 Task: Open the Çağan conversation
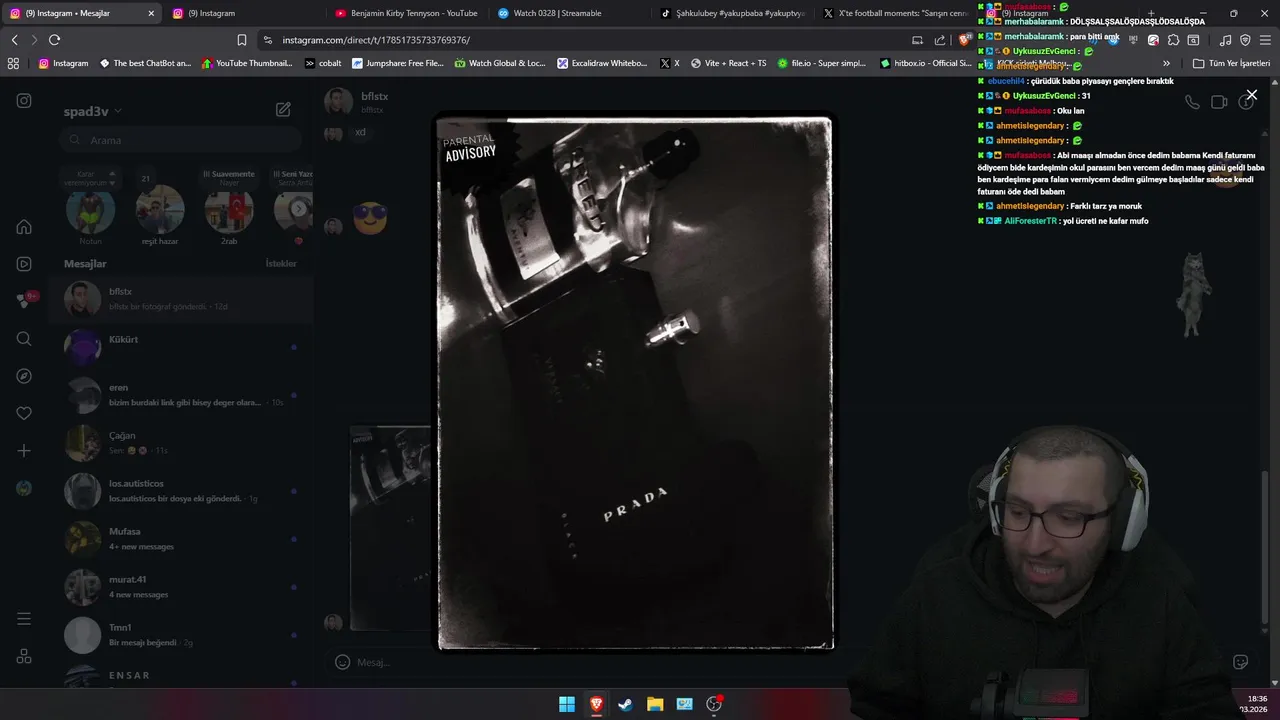pos(181,442)
